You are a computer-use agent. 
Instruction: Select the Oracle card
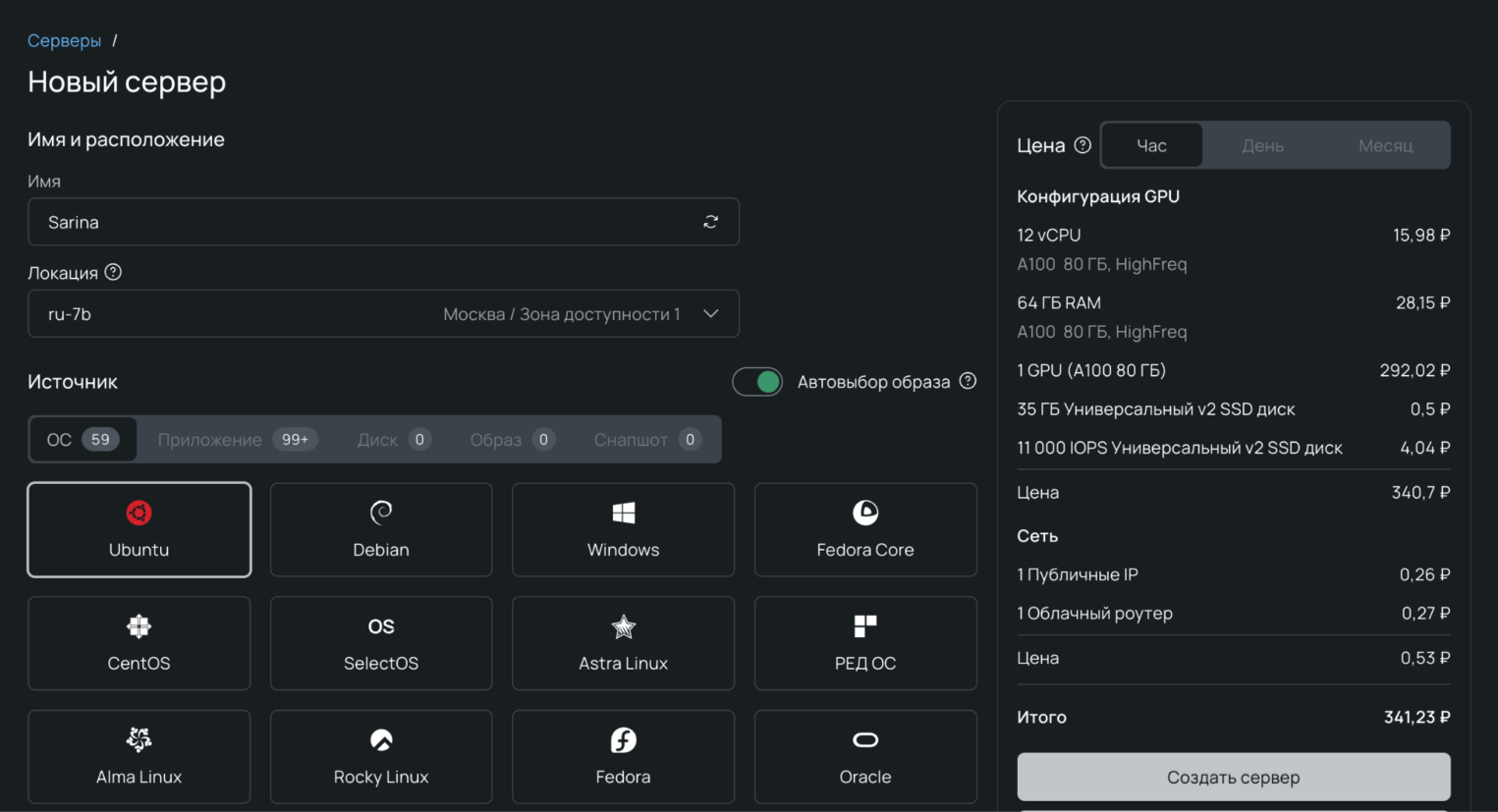(865, 757)
